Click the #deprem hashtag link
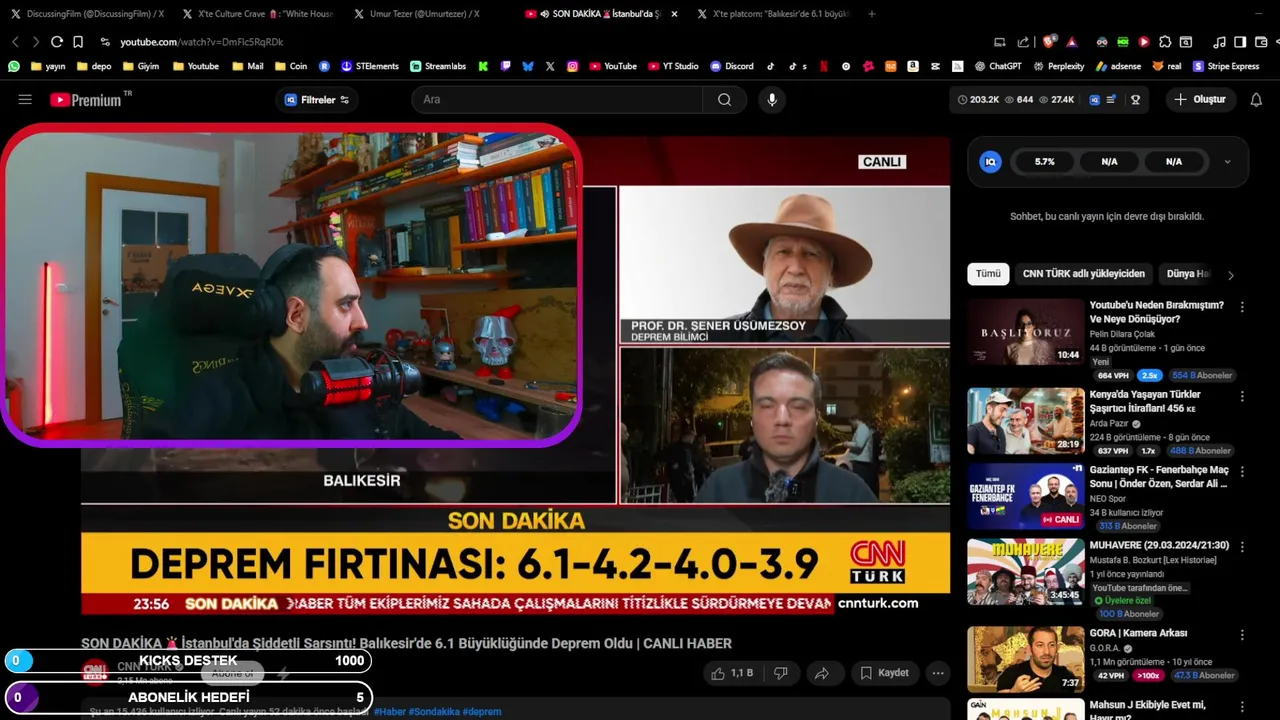Viewport: 1280px width, 720px height. [x=481, y=712]
